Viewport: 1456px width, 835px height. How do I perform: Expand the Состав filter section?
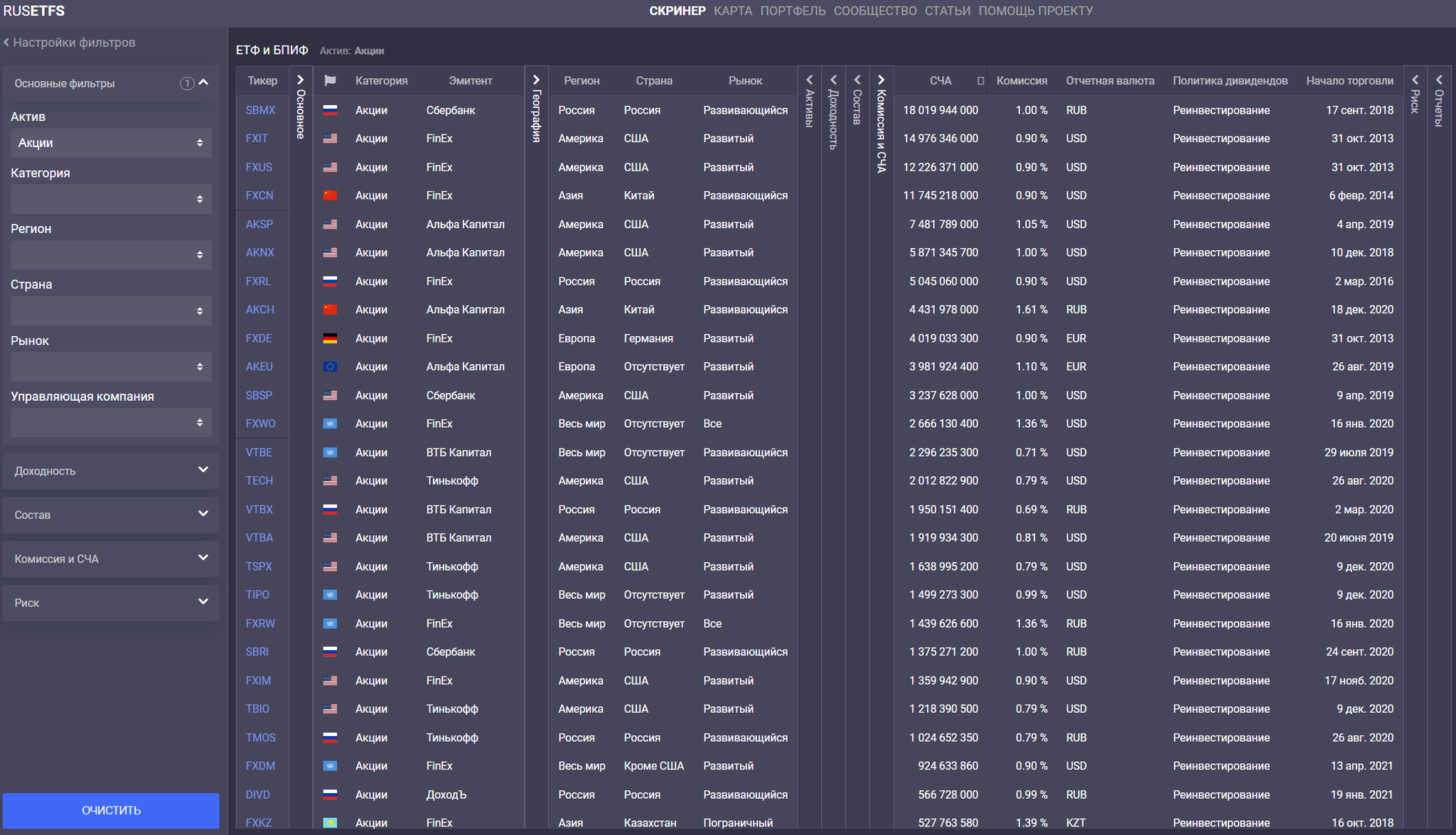(111, 515)
